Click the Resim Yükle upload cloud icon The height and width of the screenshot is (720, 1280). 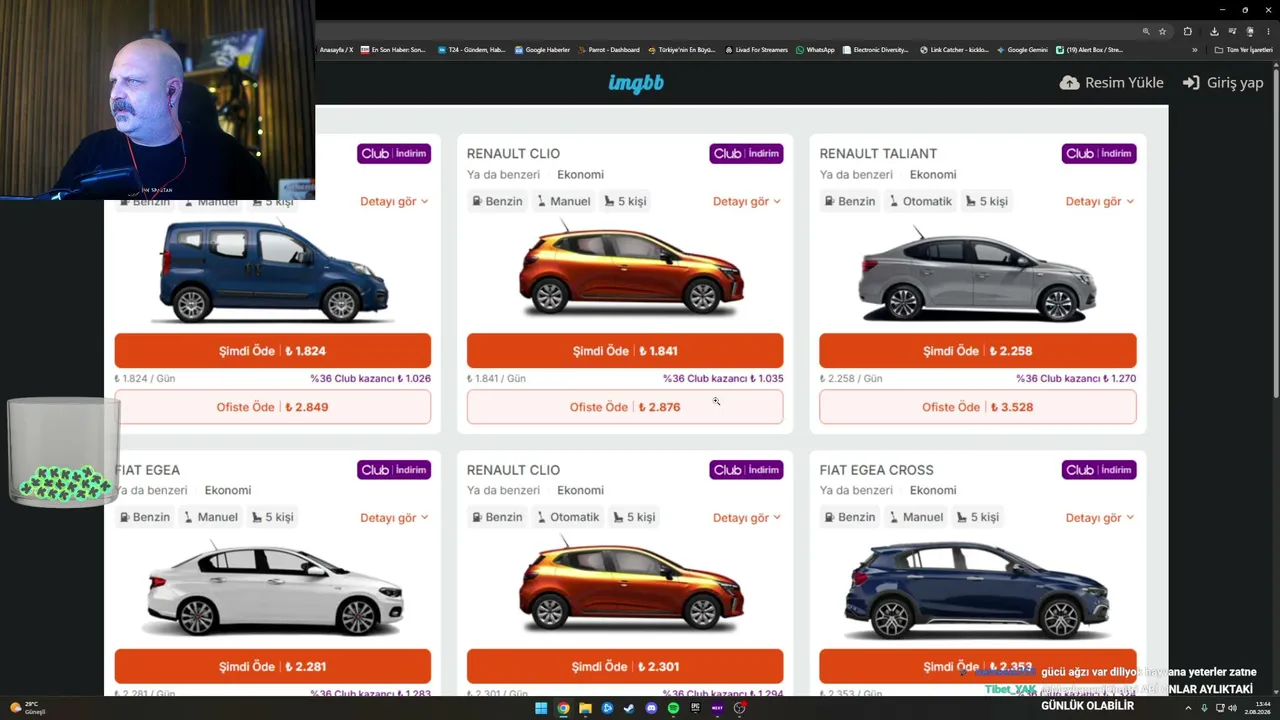click(1069, 83)
